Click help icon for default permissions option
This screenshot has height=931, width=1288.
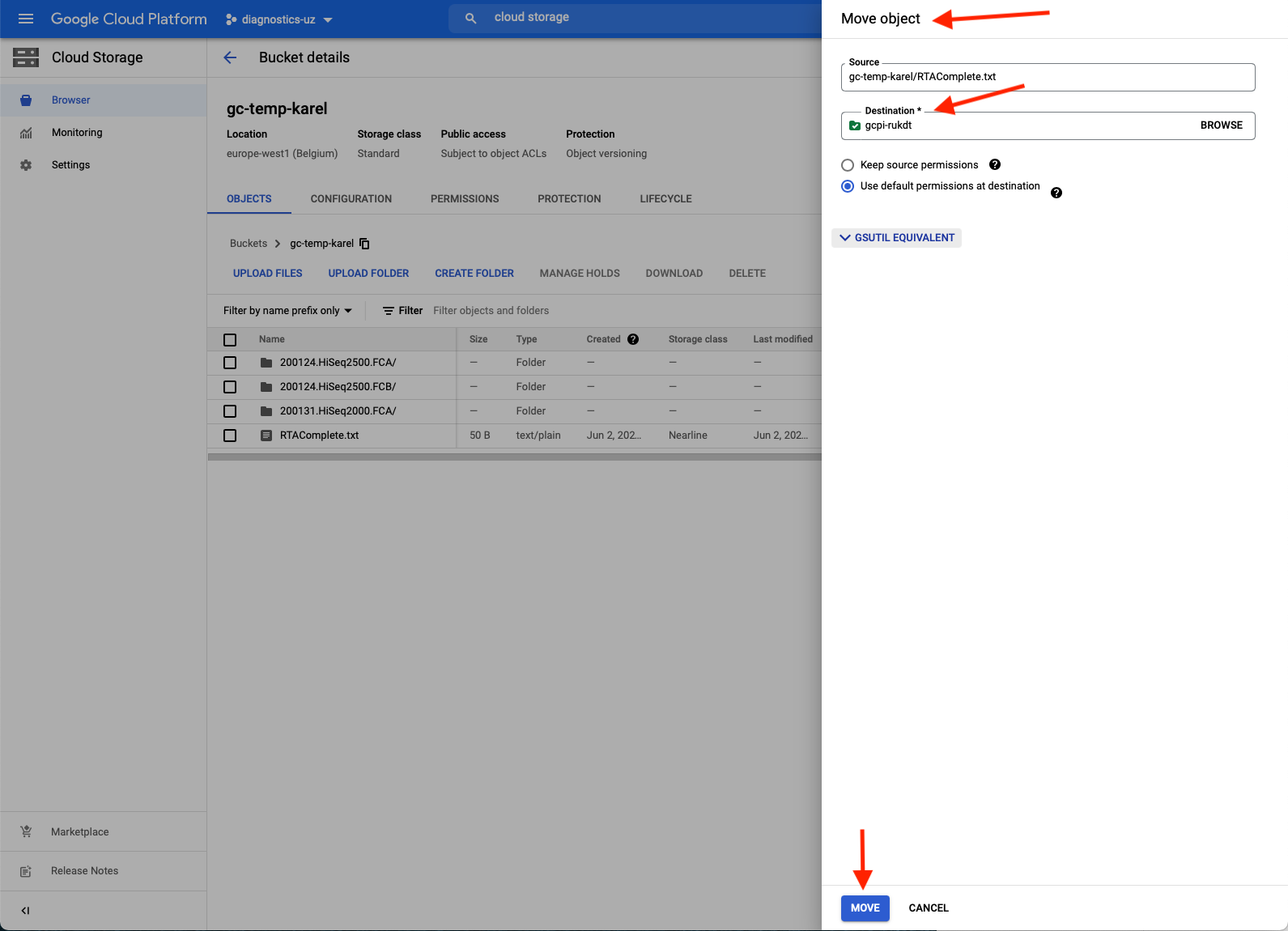(1056, 193)
